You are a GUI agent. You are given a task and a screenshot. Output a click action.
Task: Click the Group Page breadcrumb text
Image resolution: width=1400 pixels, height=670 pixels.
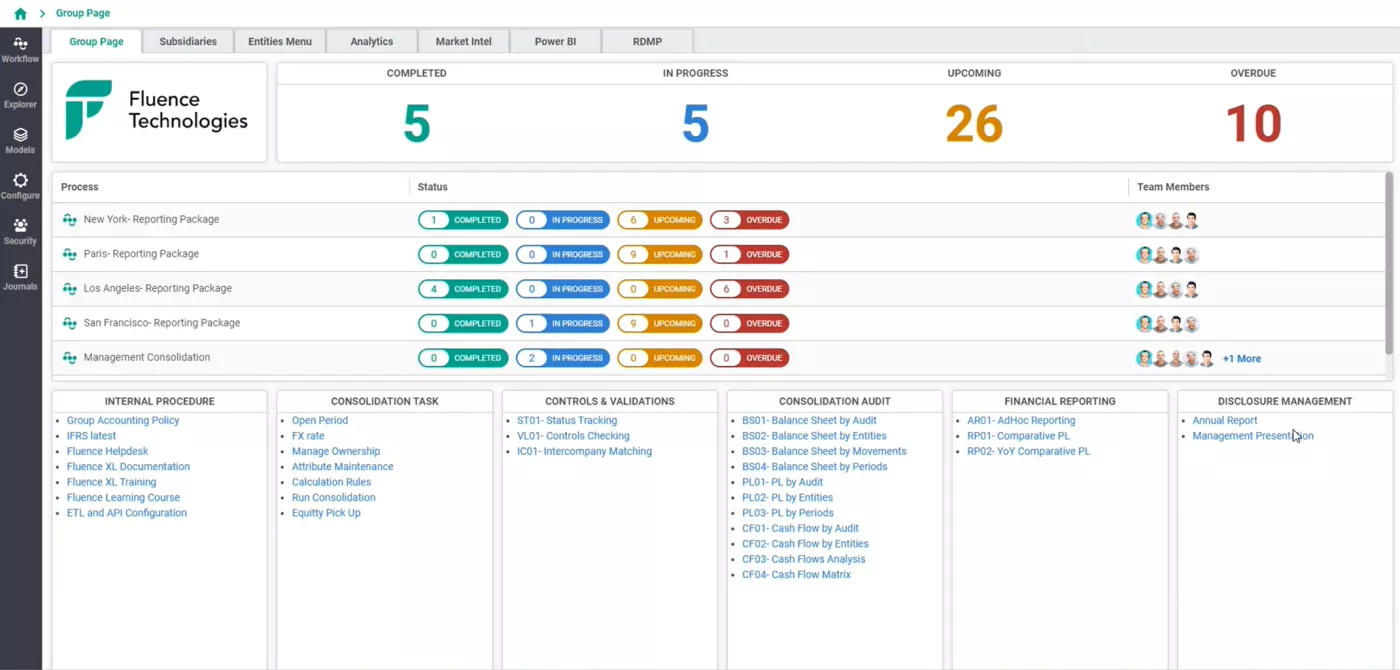pyautogui.click(x=83, y=14)
